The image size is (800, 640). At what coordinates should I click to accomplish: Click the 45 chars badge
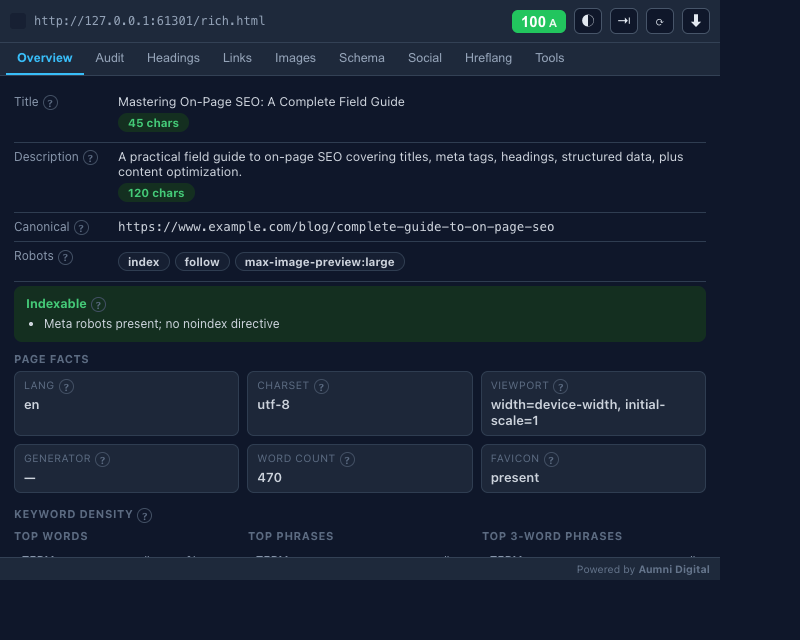click(154, 123)
